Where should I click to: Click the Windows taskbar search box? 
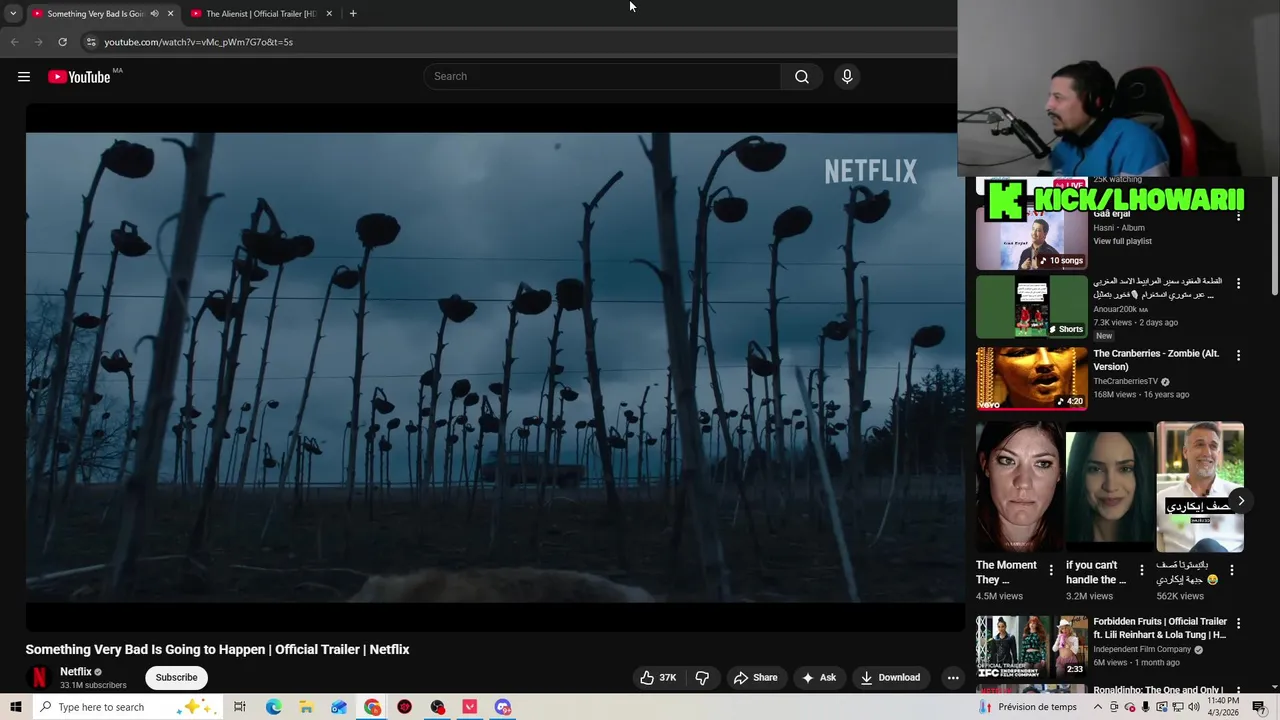click(128, 707)
